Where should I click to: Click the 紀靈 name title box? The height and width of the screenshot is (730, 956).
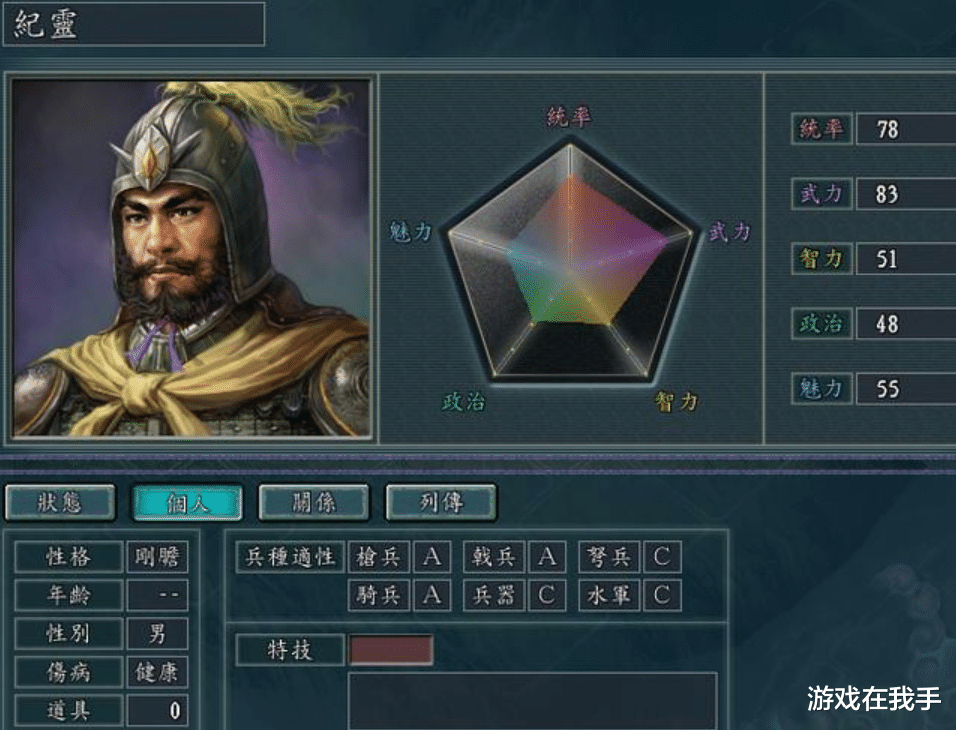134,24
